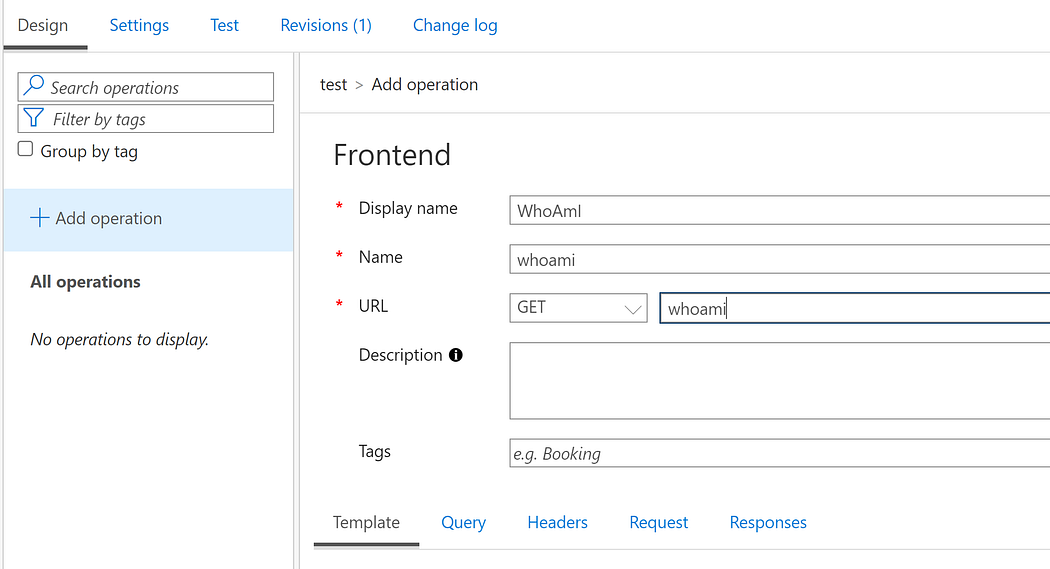Focus the Display name field

coord(780,210)
